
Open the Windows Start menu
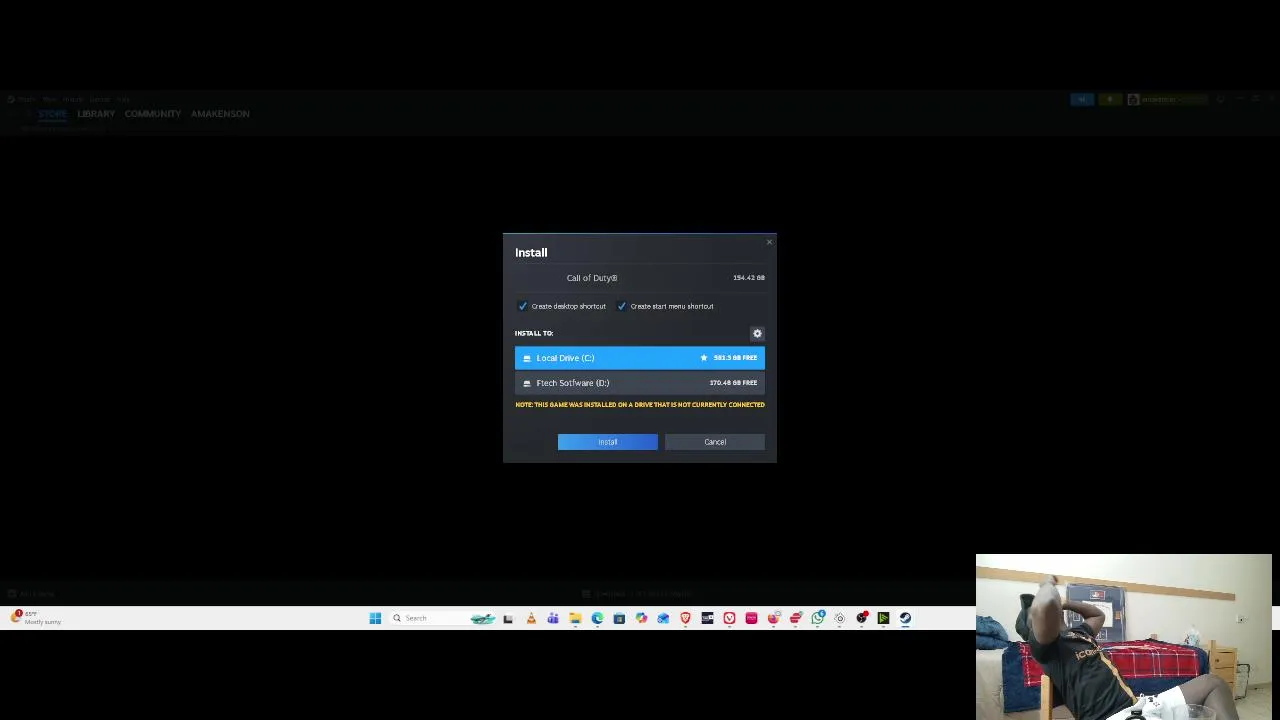[375, 618]
